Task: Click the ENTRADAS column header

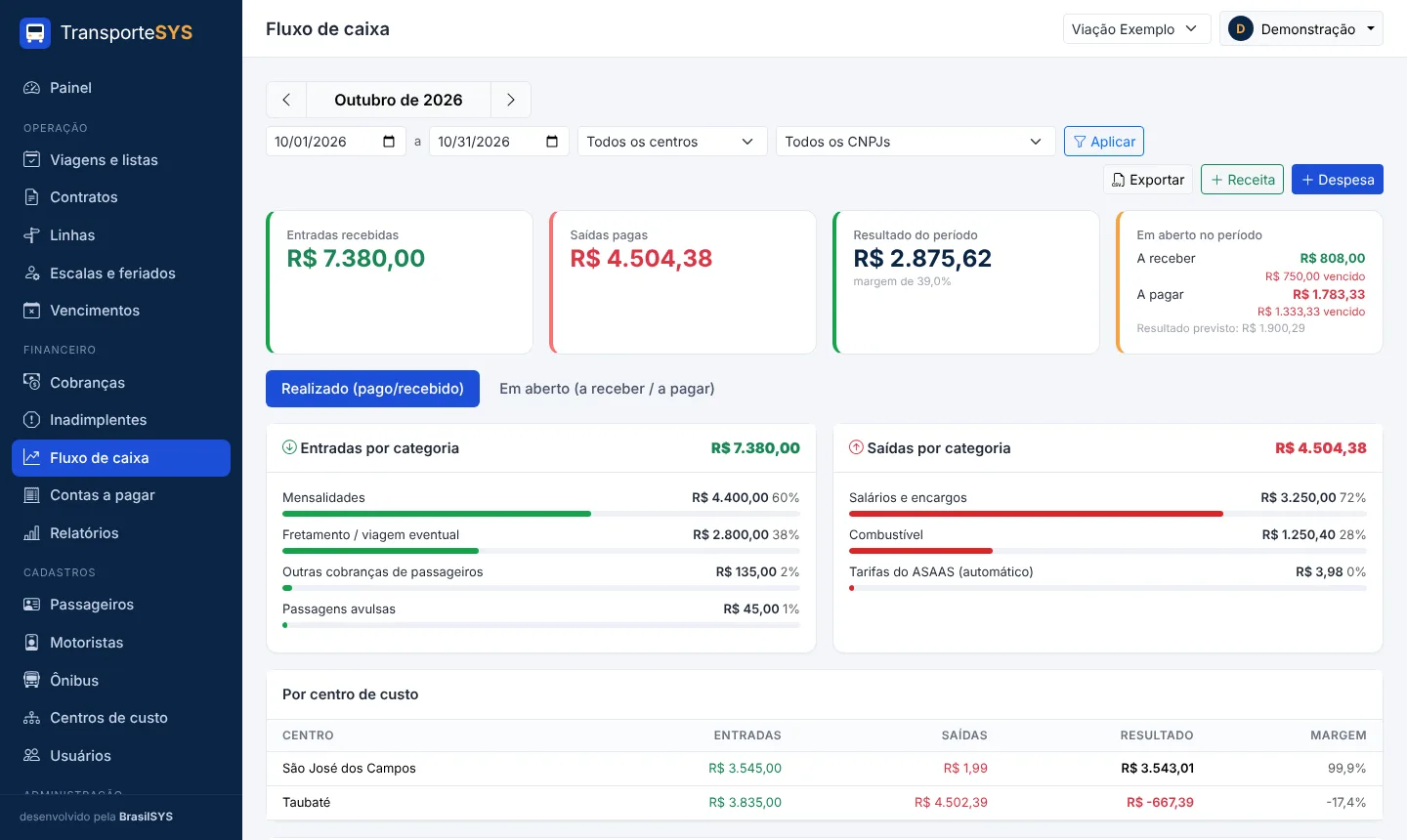Action: 747,735
